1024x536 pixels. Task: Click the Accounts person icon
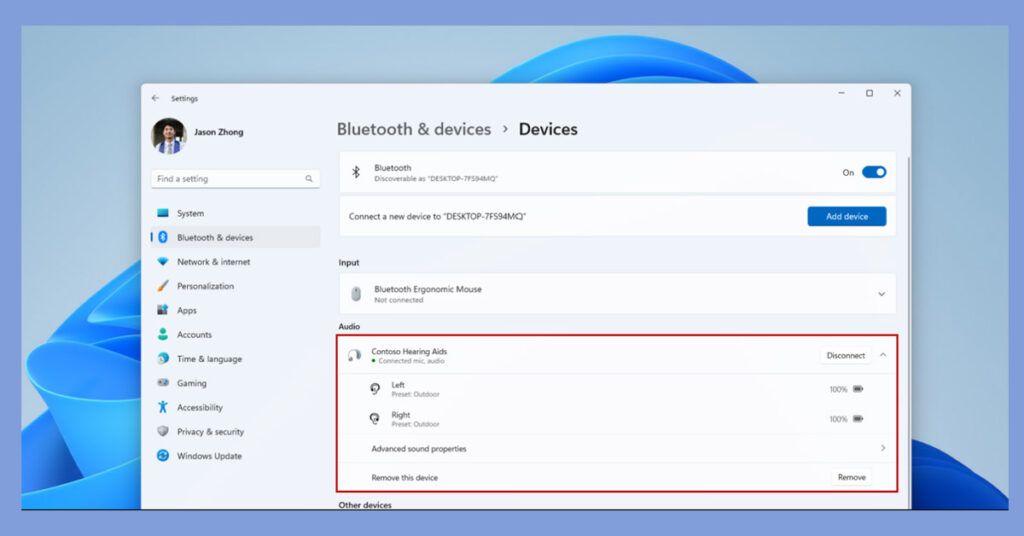[163, 334]
